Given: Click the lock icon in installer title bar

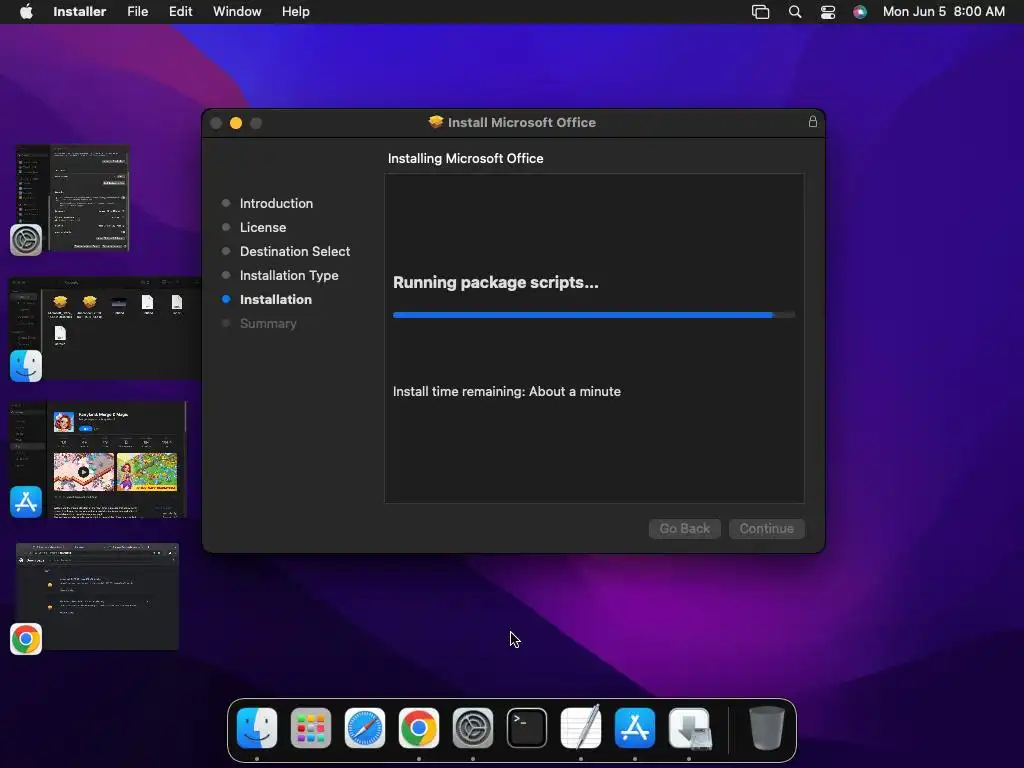Looking at the screenshot, I should 812,121.
